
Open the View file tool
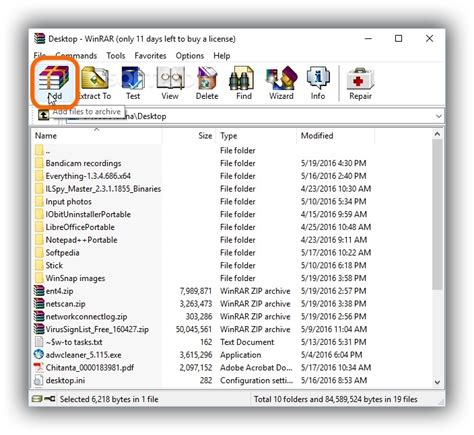[170, 78]
